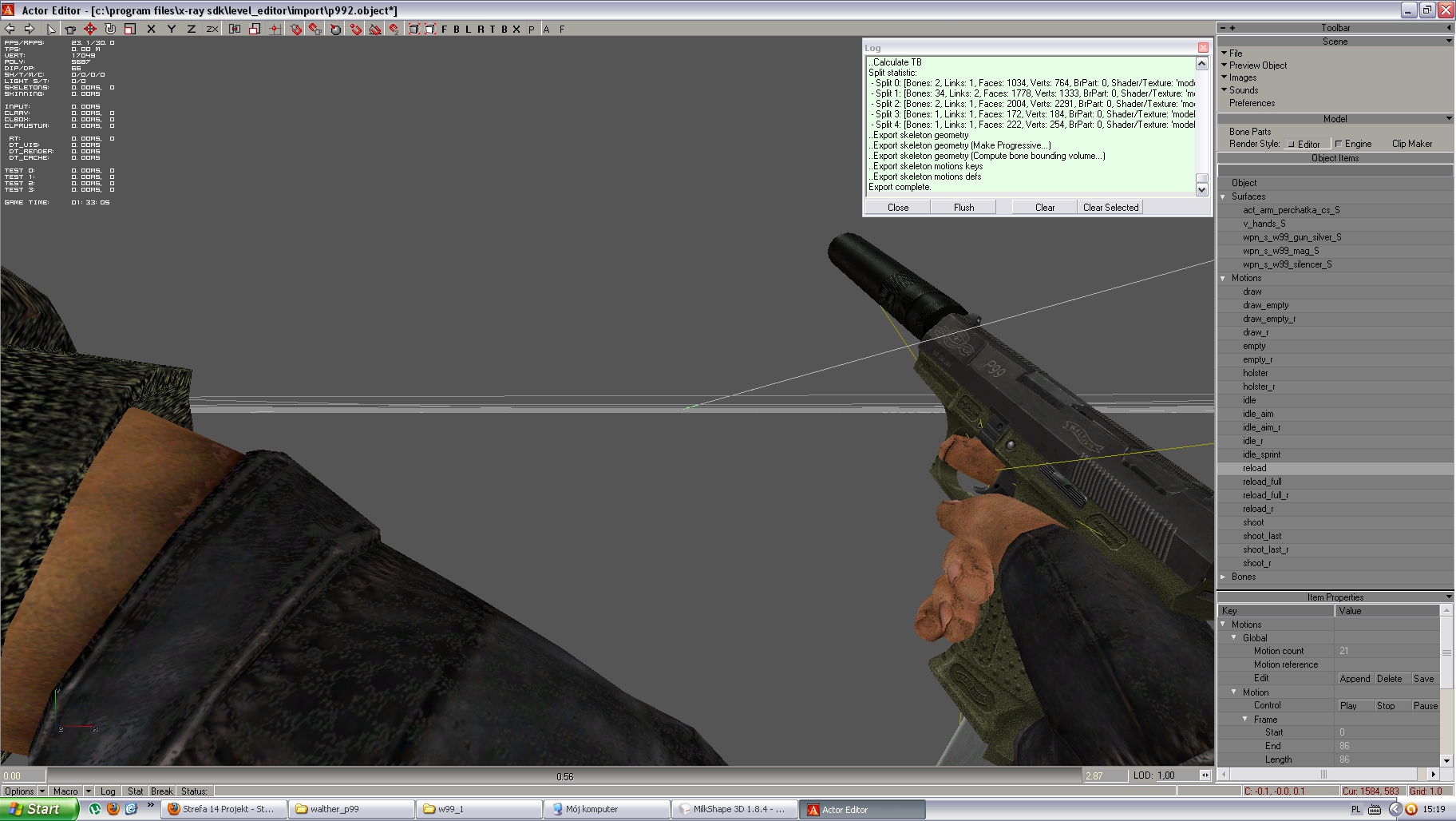Click the Undo arrow in the toolbar
Viewport: 1456px width, 821px height.
click(x=10, y=29)
